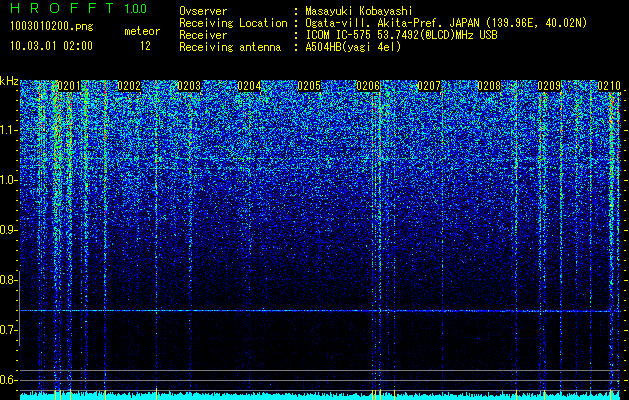Click the Ogata-vill. Akita-Pref. JAPAN location text

446,23
